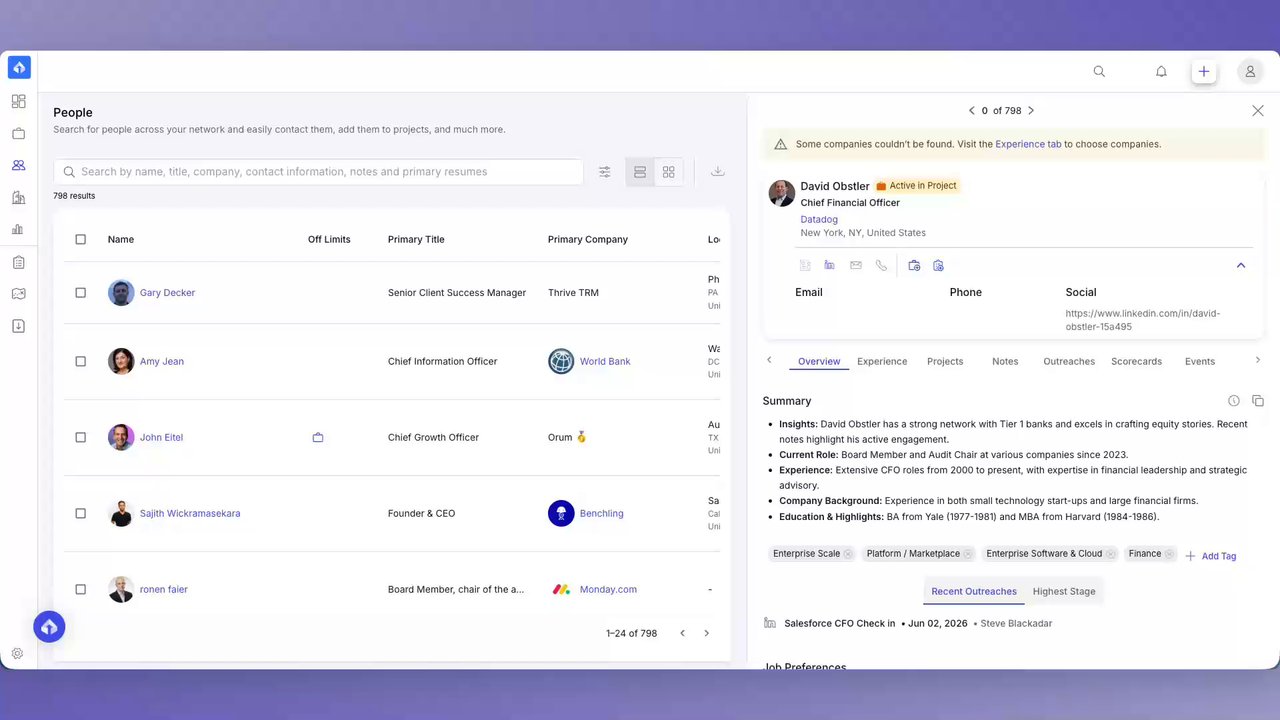The width and height of the screenshot is (1280, 720).
Task: Collapse the contact details chevron
Action: (1241, 265)
